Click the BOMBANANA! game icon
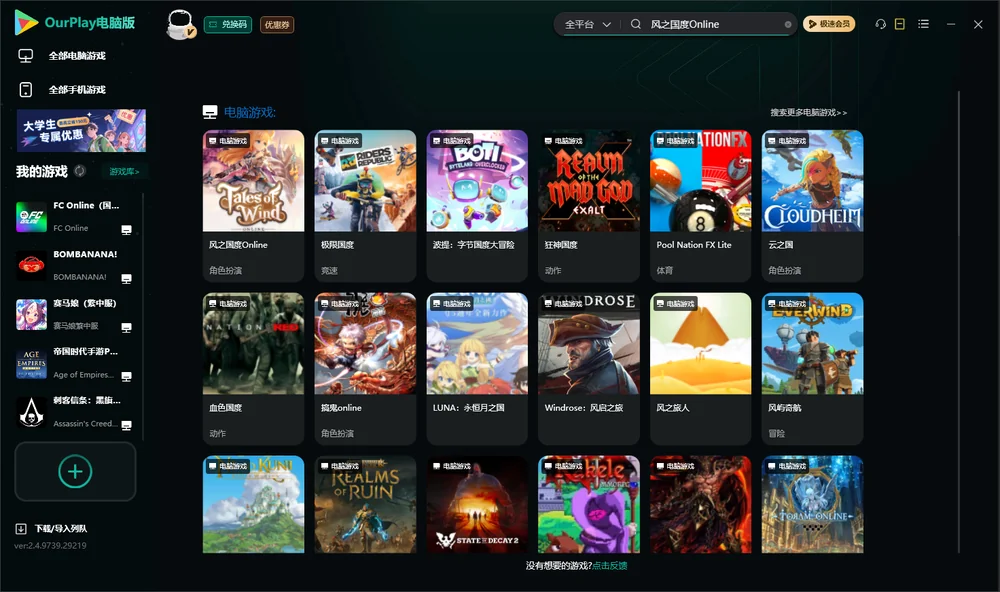This screenshot has height=592, width=1000. (x=31, y=265)
